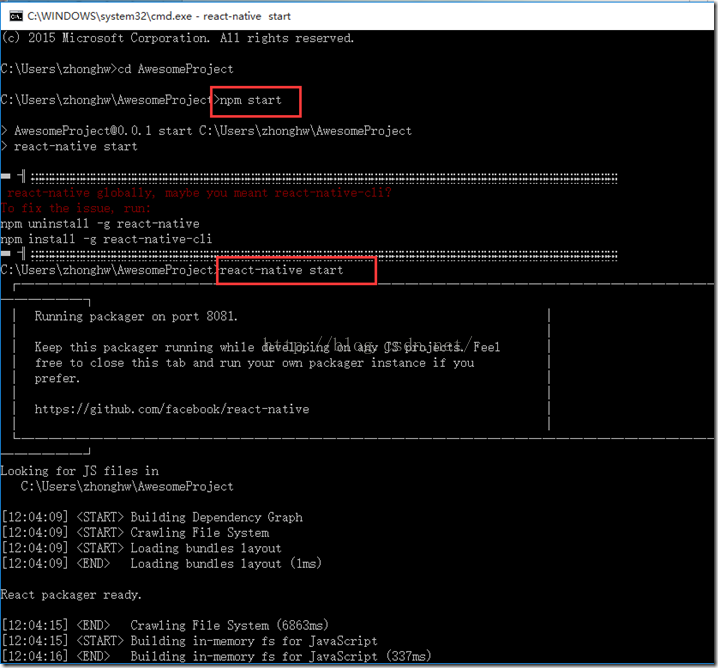Viewport: 718px width, 668px height.
Task: Click 'Looking for JS files in' line
Action: (x=80, y=471)
